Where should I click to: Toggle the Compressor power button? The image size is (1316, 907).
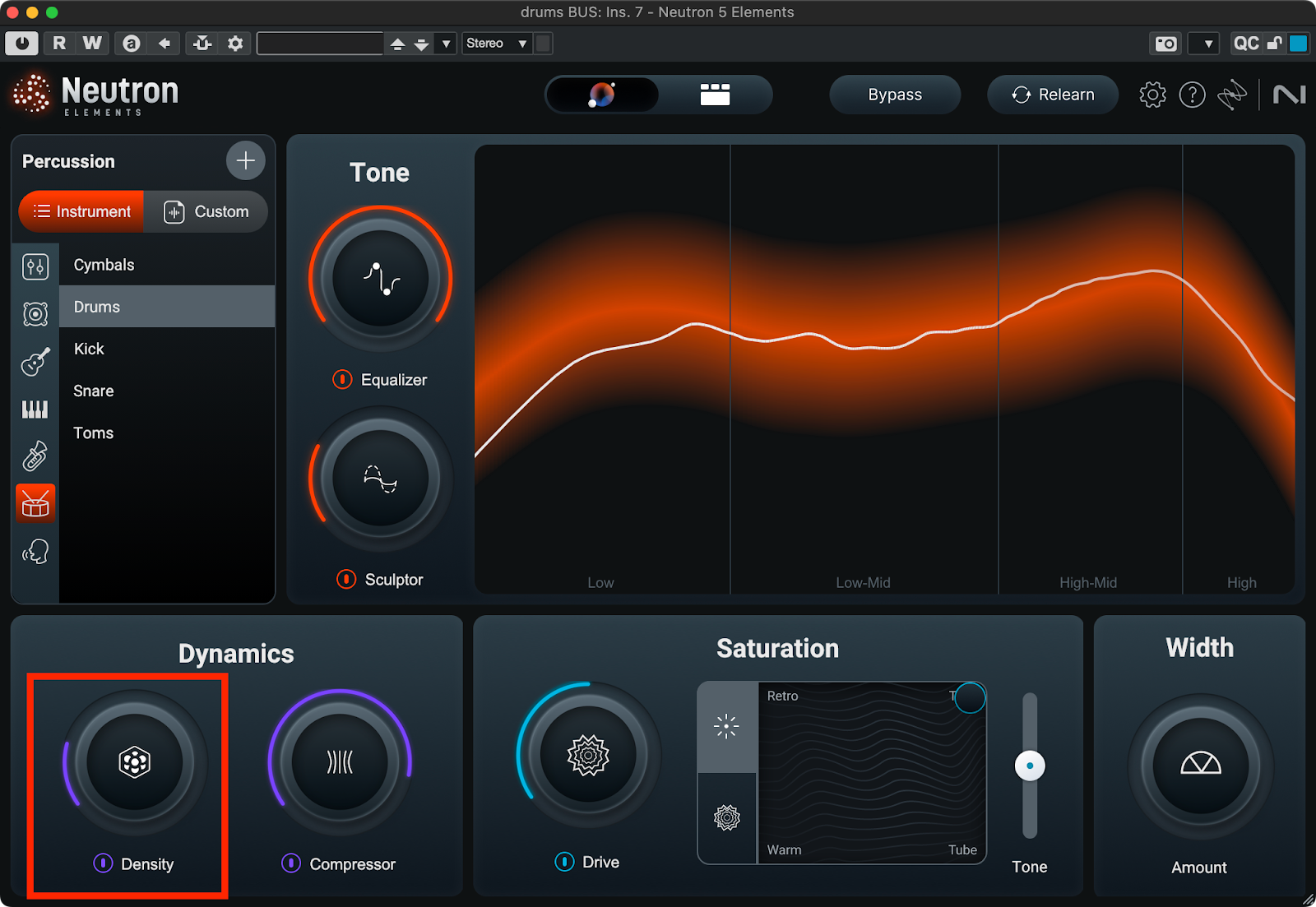coord(291,863)
